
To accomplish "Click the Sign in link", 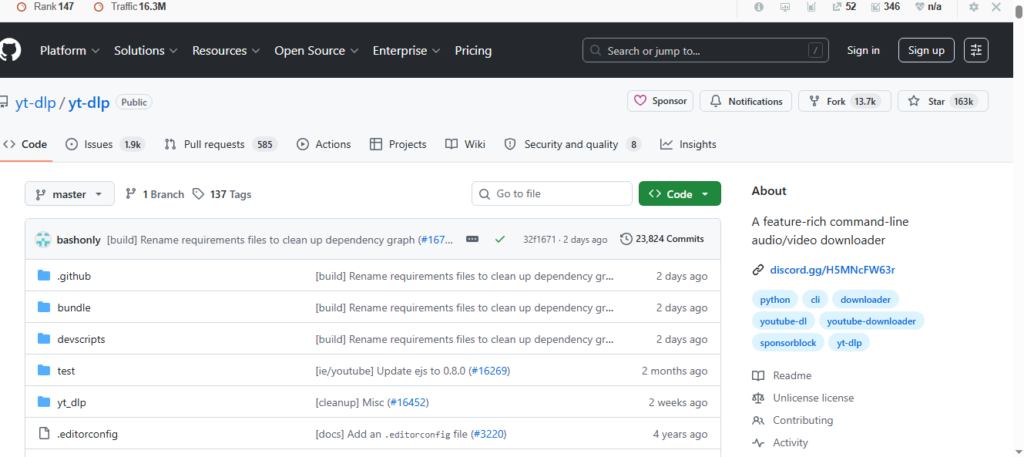I will coord(863,50).
